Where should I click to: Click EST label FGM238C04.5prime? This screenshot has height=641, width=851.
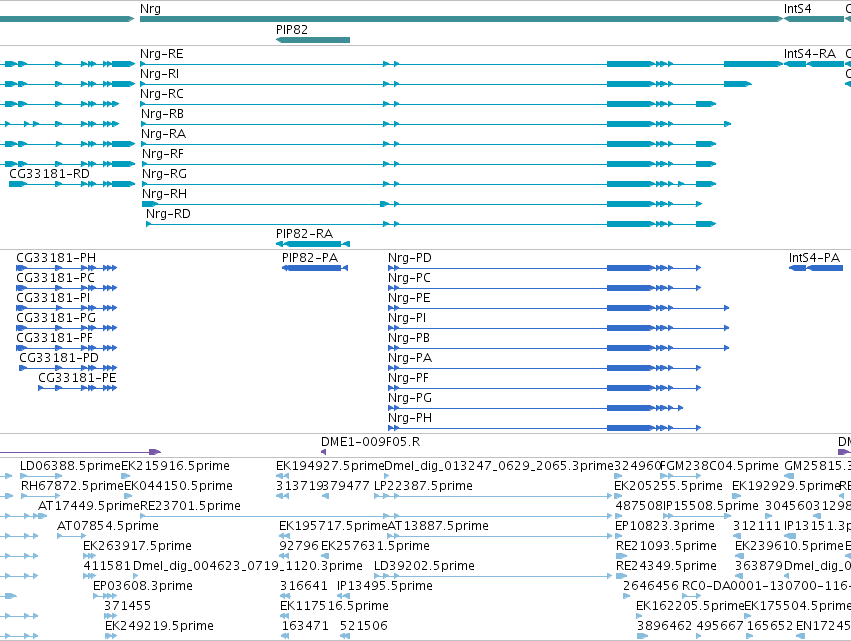tap(720, 466)
